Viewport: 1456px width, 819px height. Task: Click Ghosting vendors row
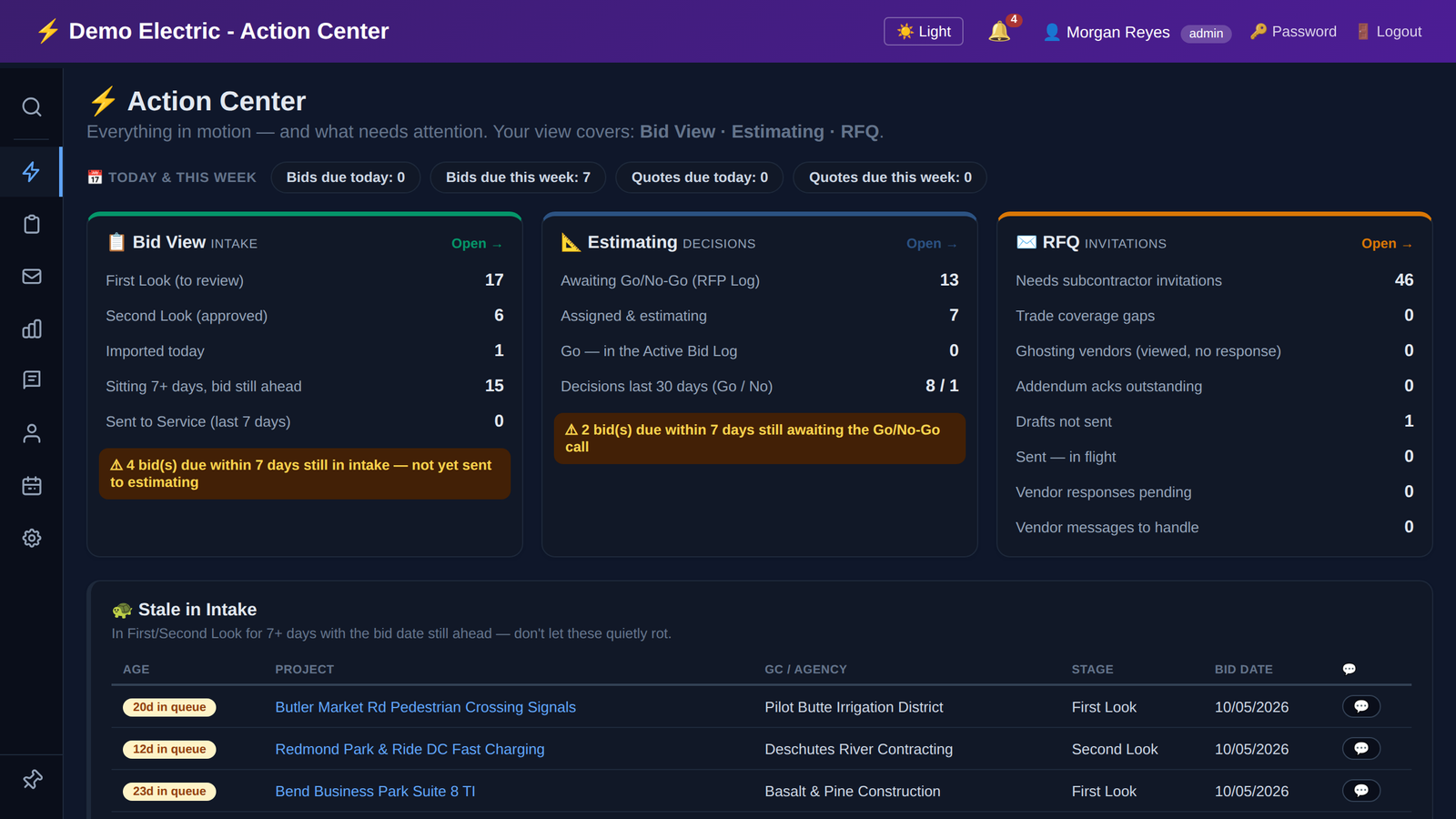pos(1215,351)
